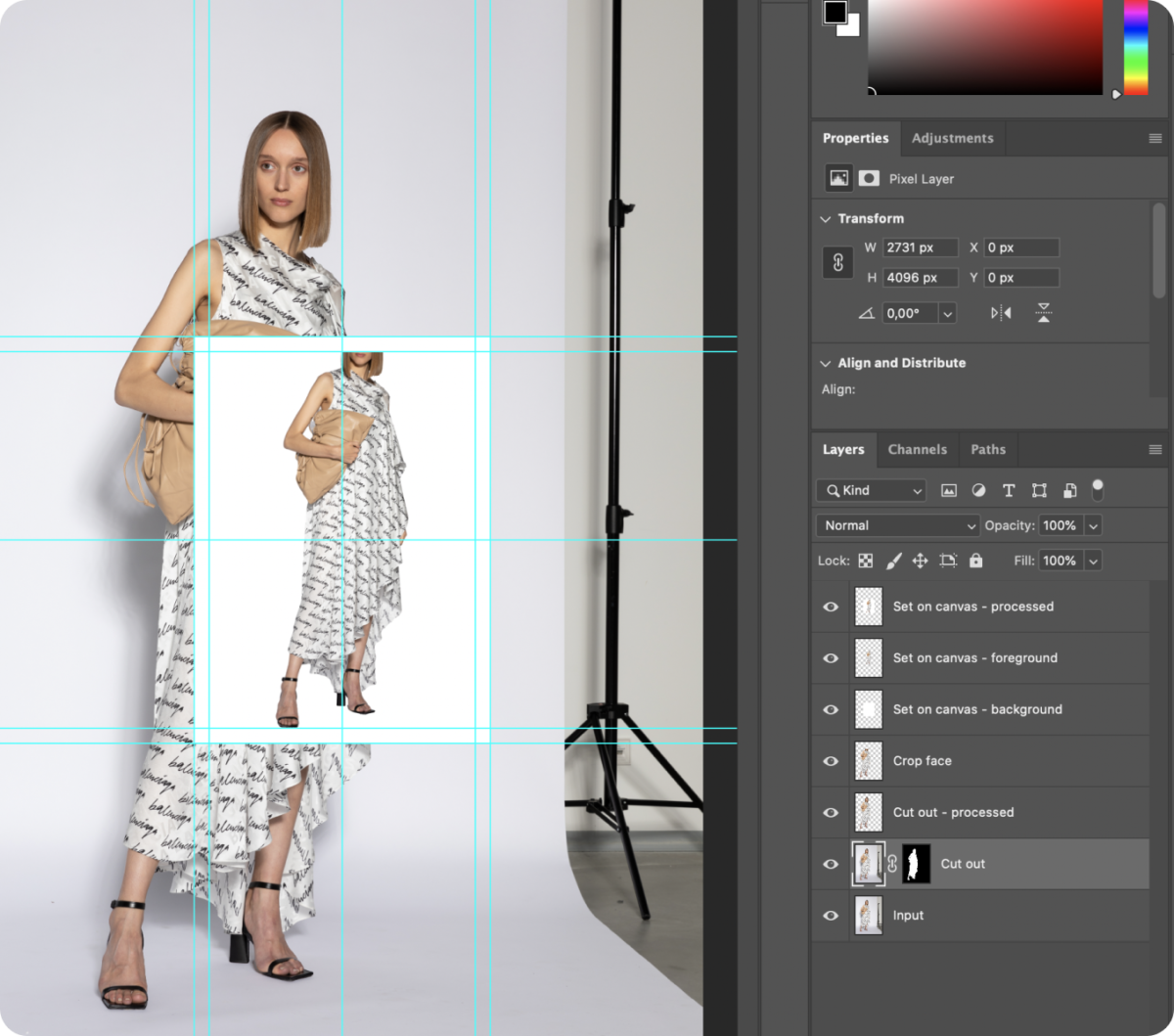Screen dimensions: 1174x1036
Task: Hide the Input layer
Action: click(x=831, y=916)
